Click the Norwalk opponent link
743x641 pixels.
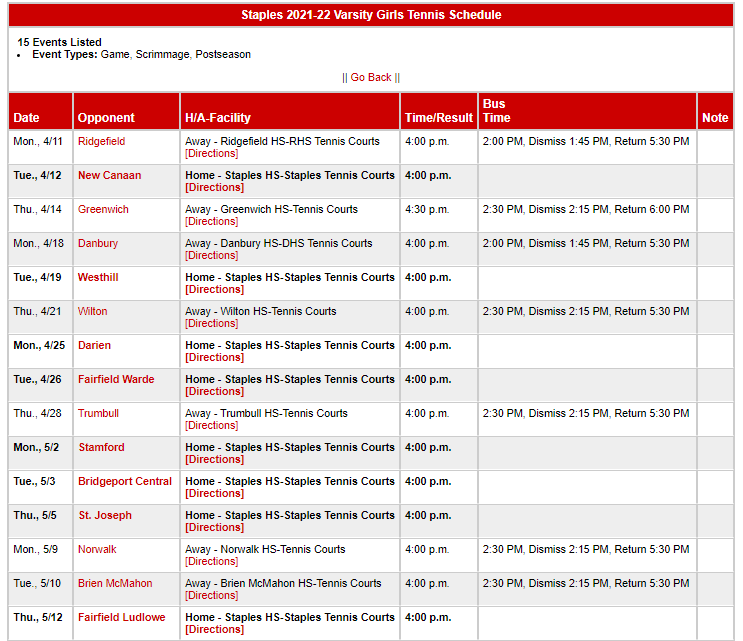click(97, 550)
